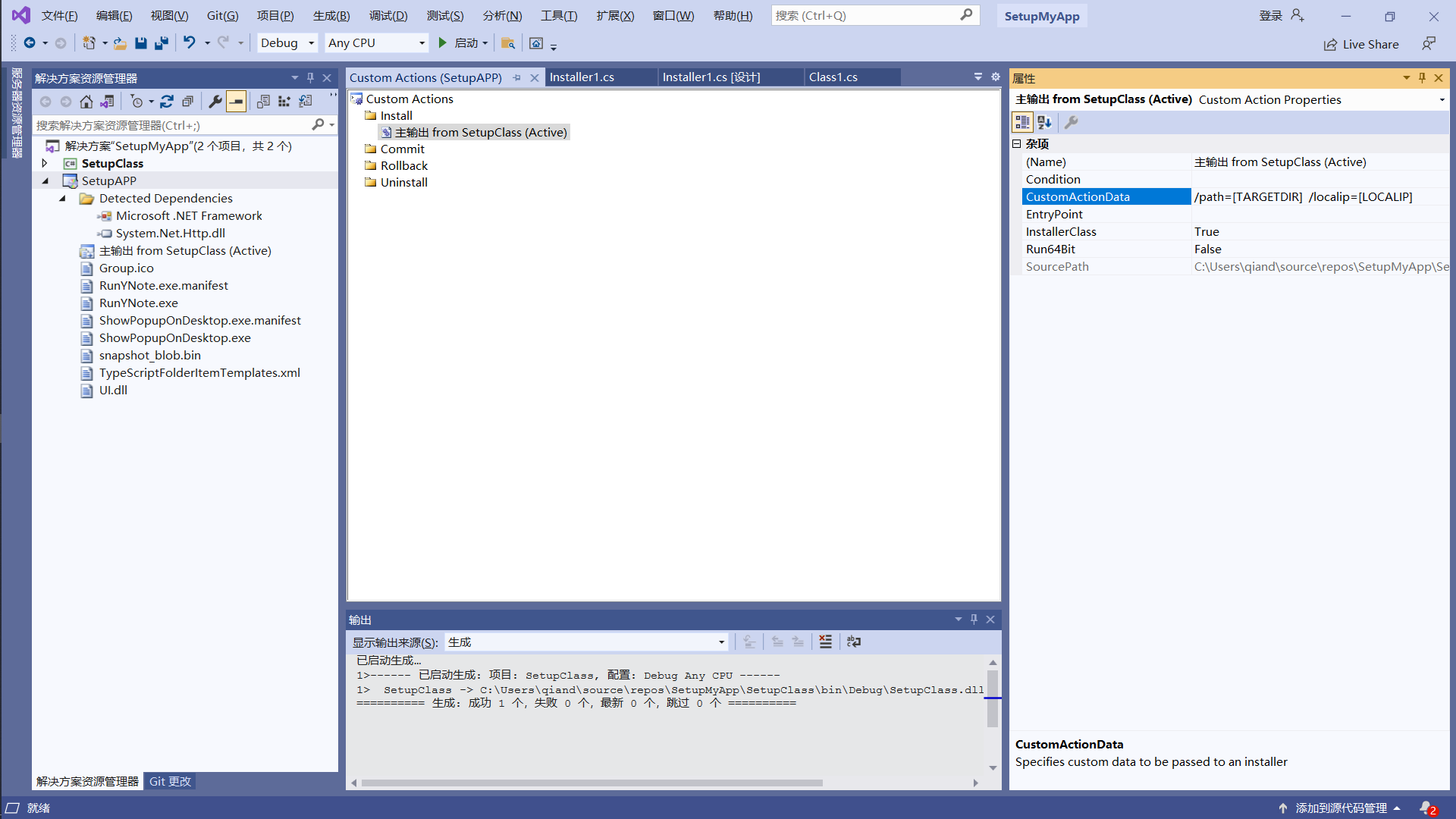Viewport: 1456px width, 819px height.
Task: Click the green Start debugging button
Action: pos(443,43)
